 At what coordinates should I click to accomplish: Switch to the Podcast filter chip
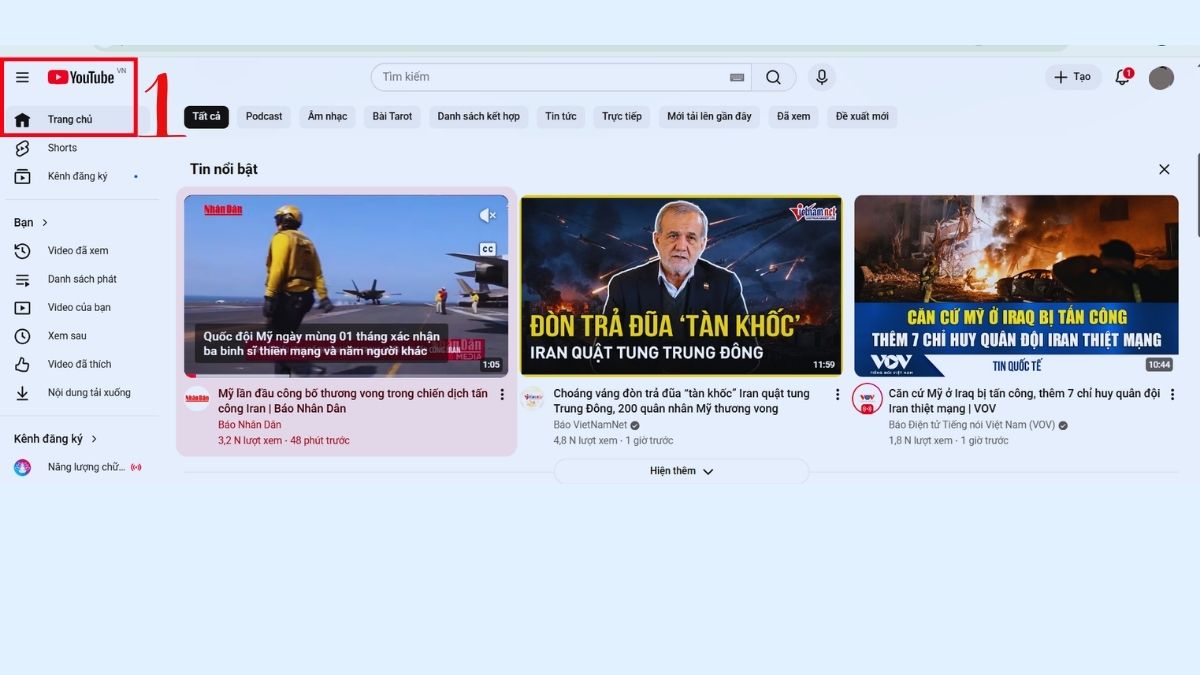pyautogui.click(x=263, y=116)
